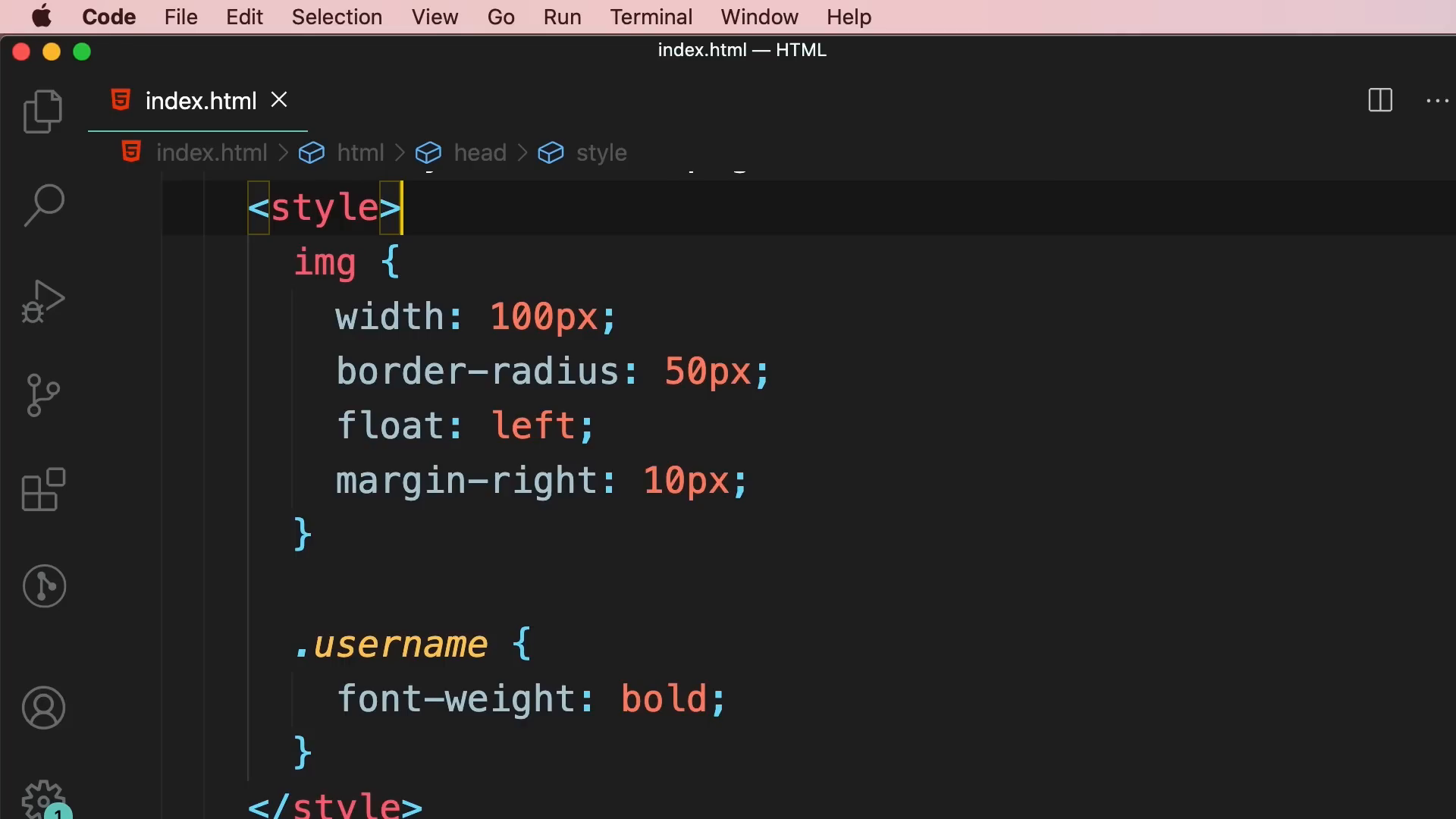Image resolution: width=1456 pixels, height=819 pixels.
Task: Open the Help menu
Action: tap(849, 17)
